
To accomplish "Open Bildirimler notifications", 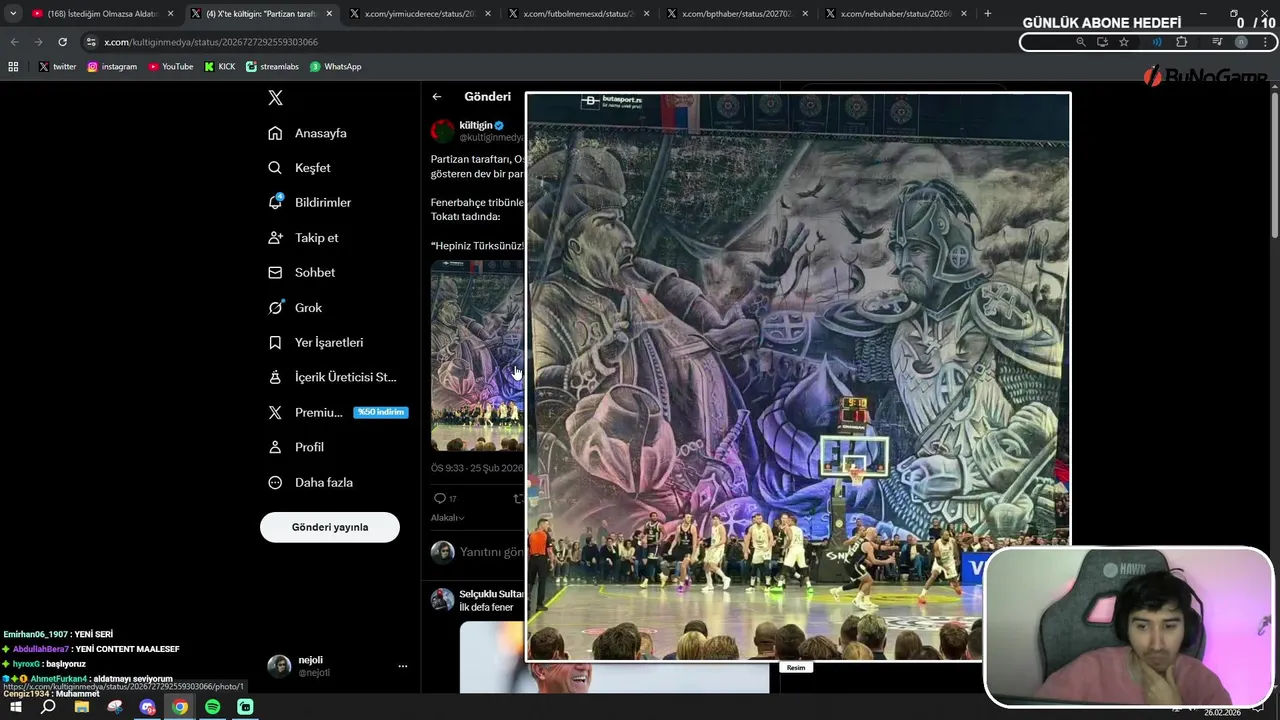I will coord(310,202).
